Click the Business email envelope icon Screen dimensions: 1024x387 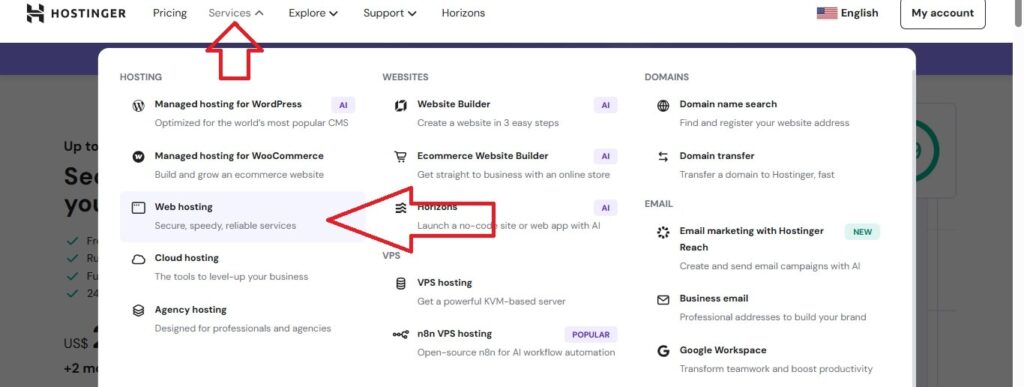point(663,300)
